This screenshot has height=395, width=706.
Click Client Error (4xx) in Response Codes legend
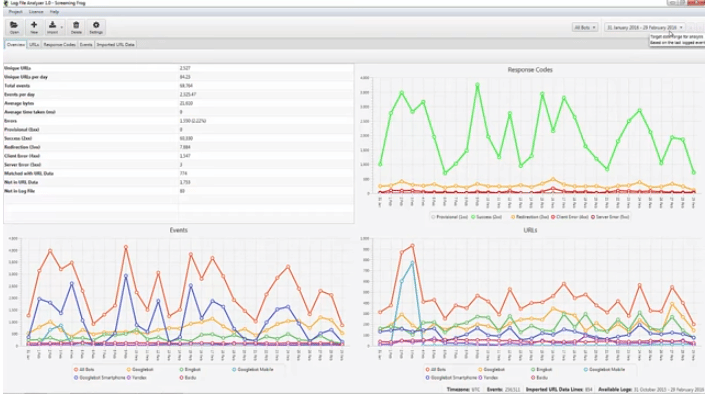tap(570, 217)
